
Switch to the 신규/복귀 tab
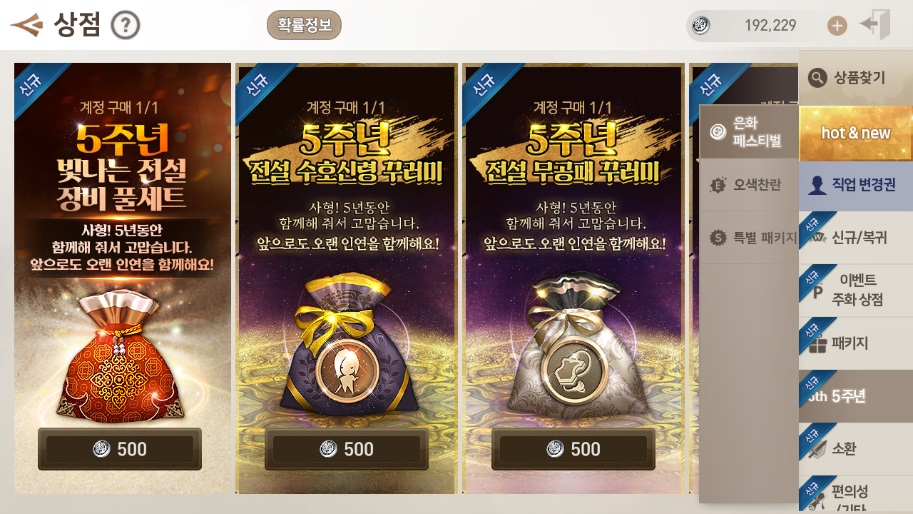pos(856,237)
